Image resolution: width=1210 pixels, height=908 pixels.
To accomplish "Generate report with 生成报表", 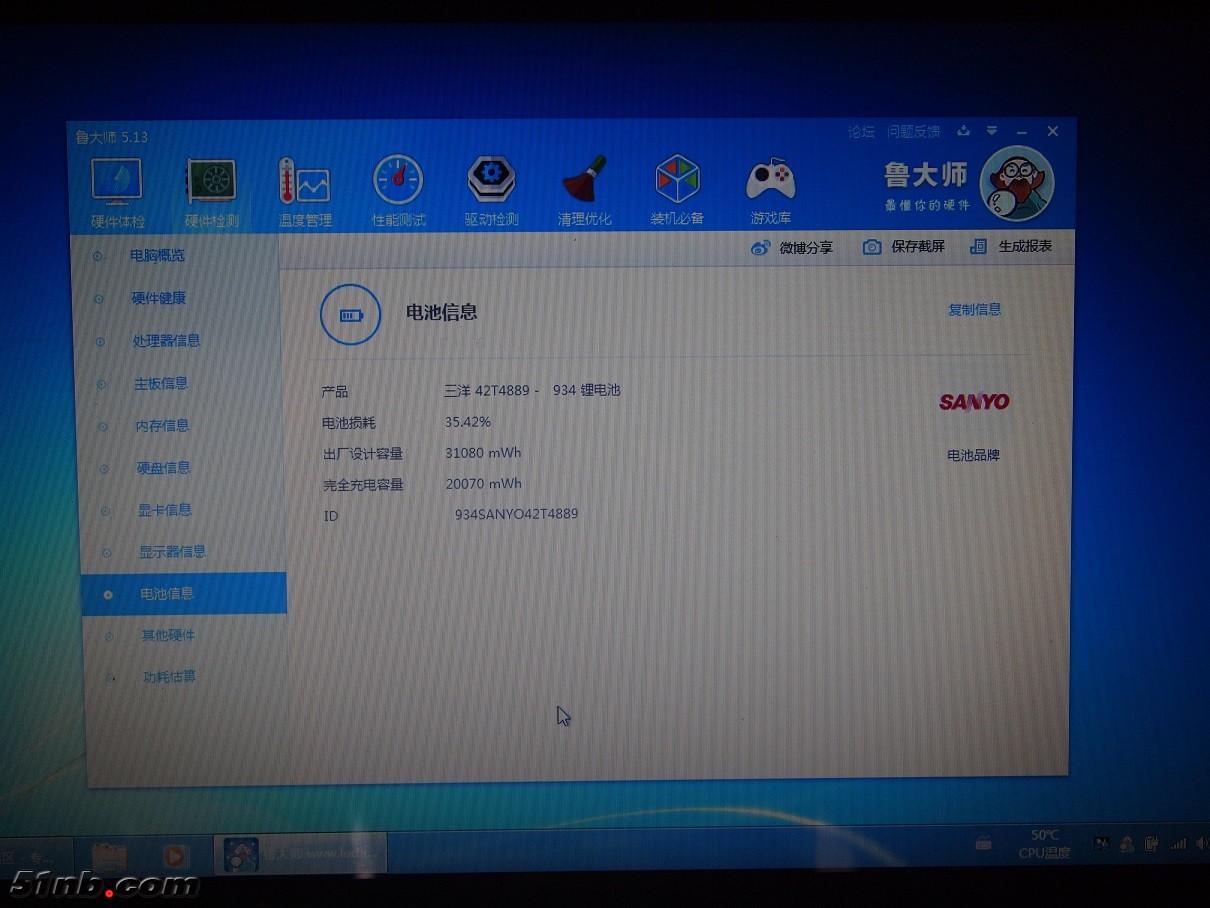I will pos(1011,246).
